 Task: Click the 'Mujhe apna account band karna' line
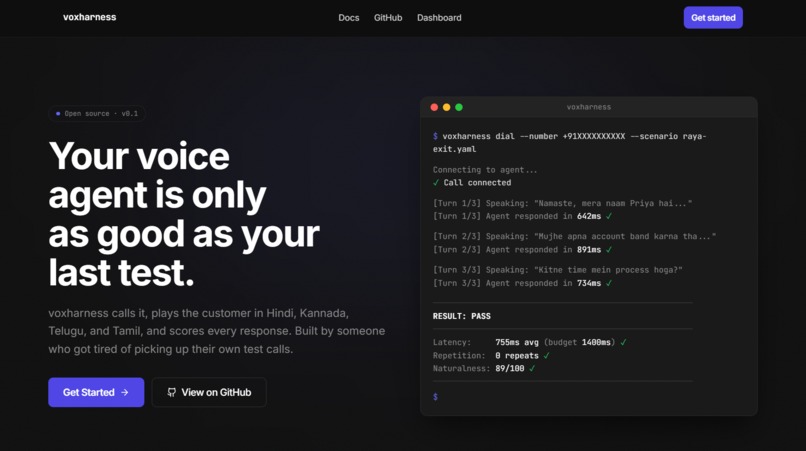tap(574, 237)
